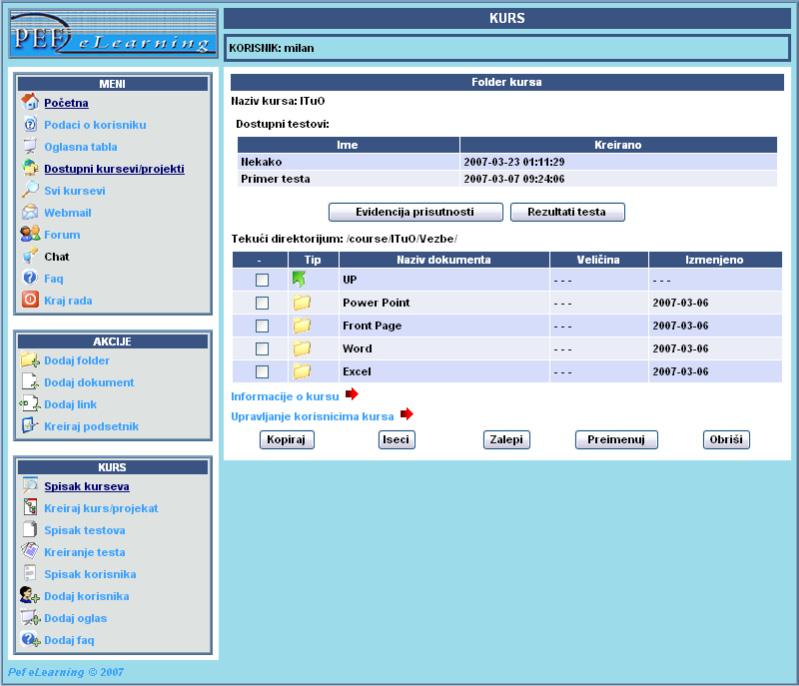The image size is (799, 686).
Task: Open the Word folder icon
Action: coord(302,348)
